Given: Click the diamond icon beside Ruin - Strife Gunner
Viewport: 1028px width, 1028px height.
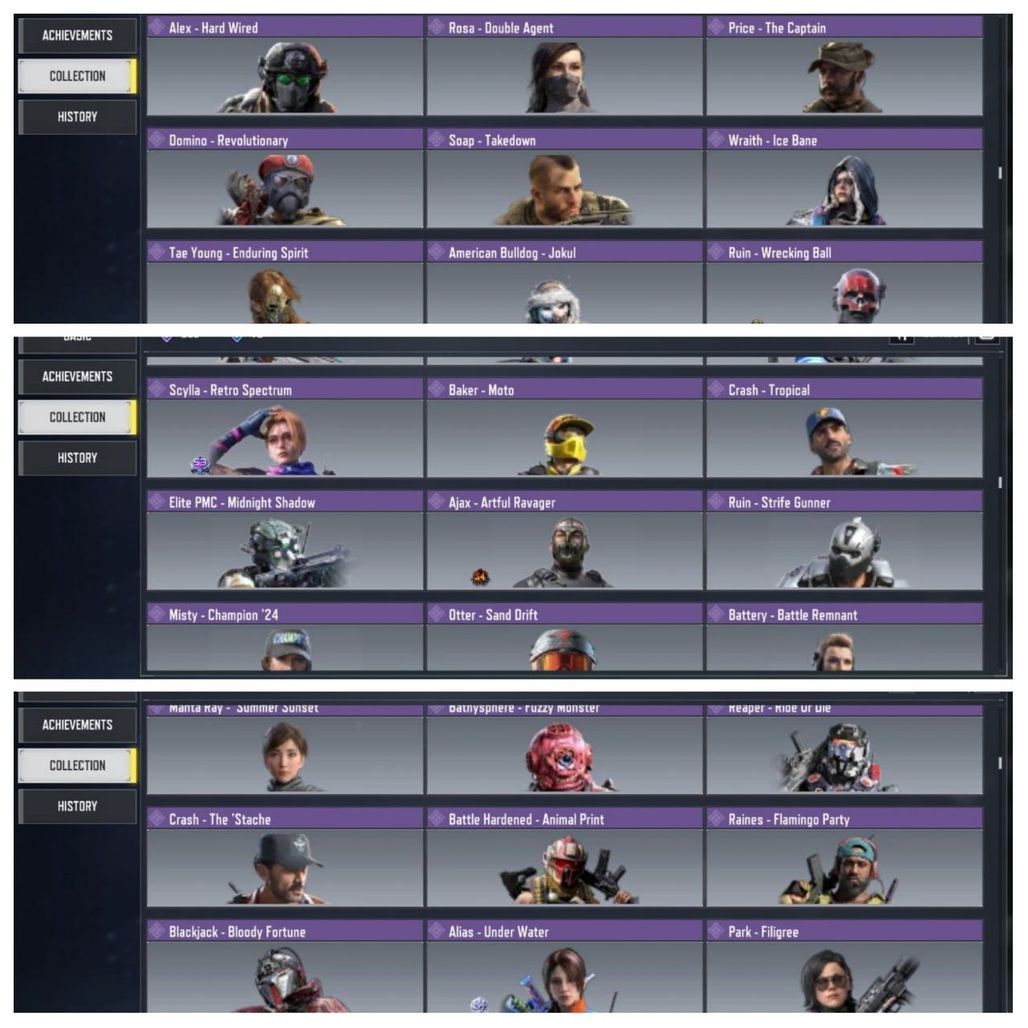Looking at the screenshot, I should point(716,502).
